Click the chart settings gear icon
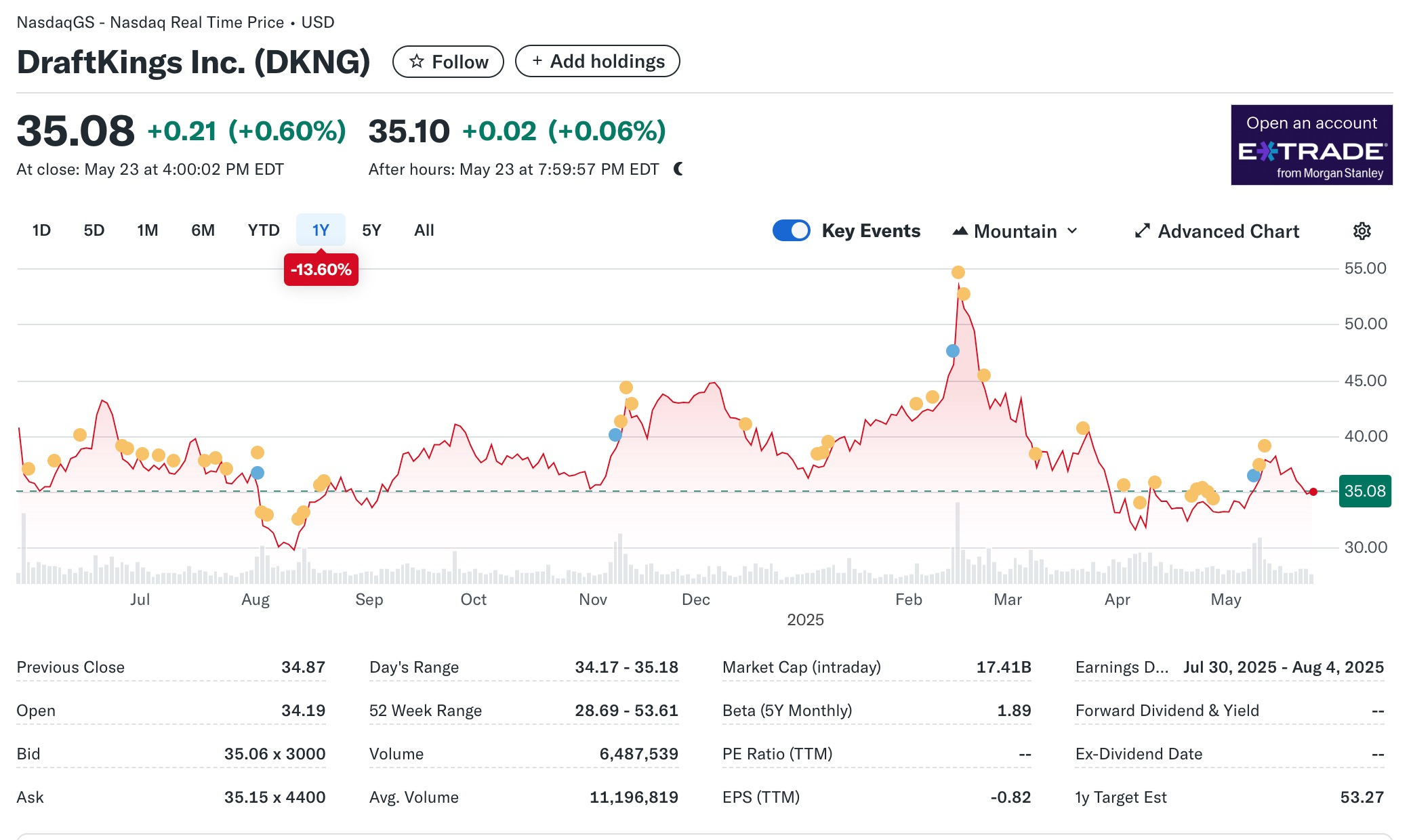The image size is (1411, 840). click(x=1362, y=231)
